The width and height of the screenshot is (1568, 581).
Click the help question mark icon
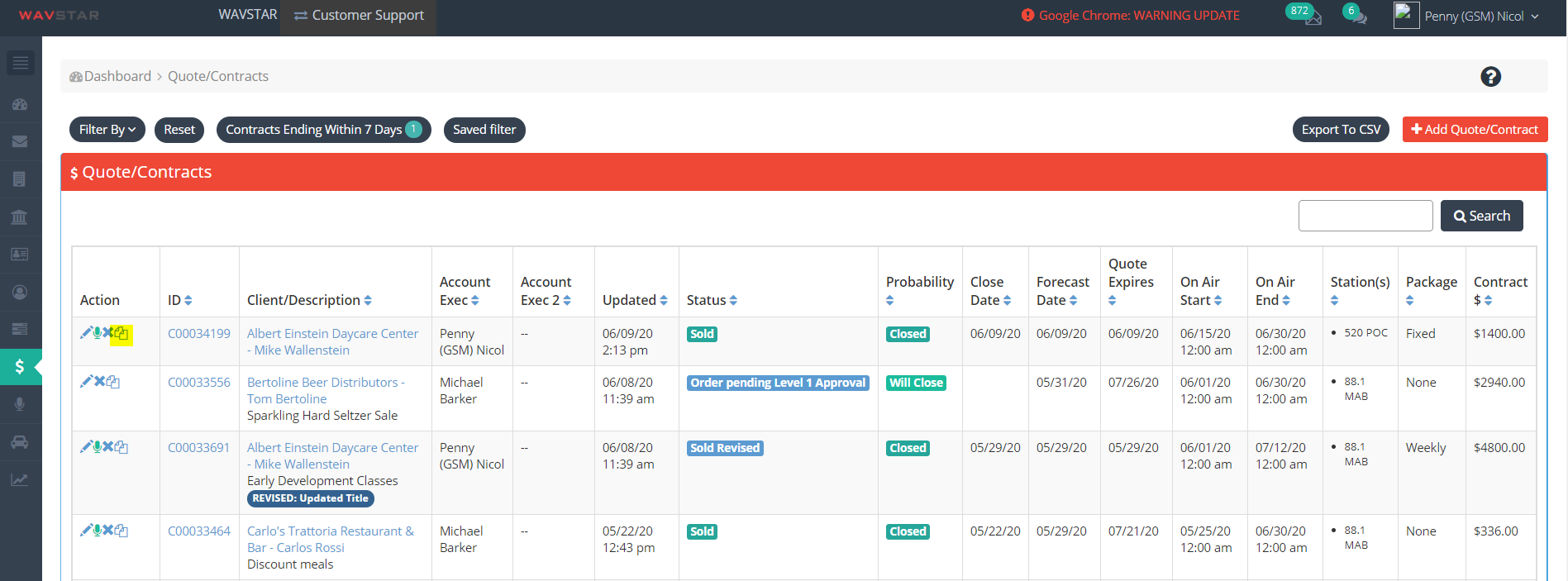tap(1490, 77)
